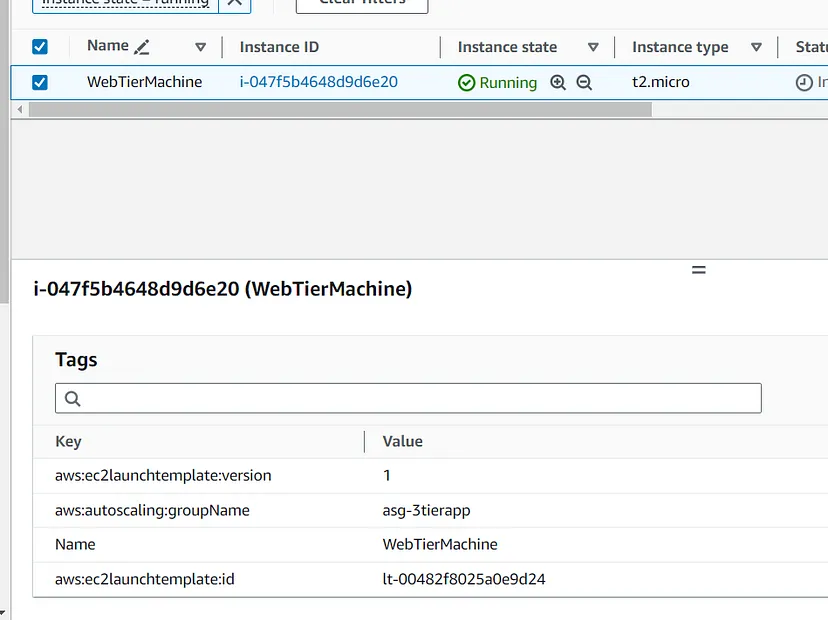Screen dimensions: 828x620
Task: Focus the Tags search field
Action: click(408, 398)
